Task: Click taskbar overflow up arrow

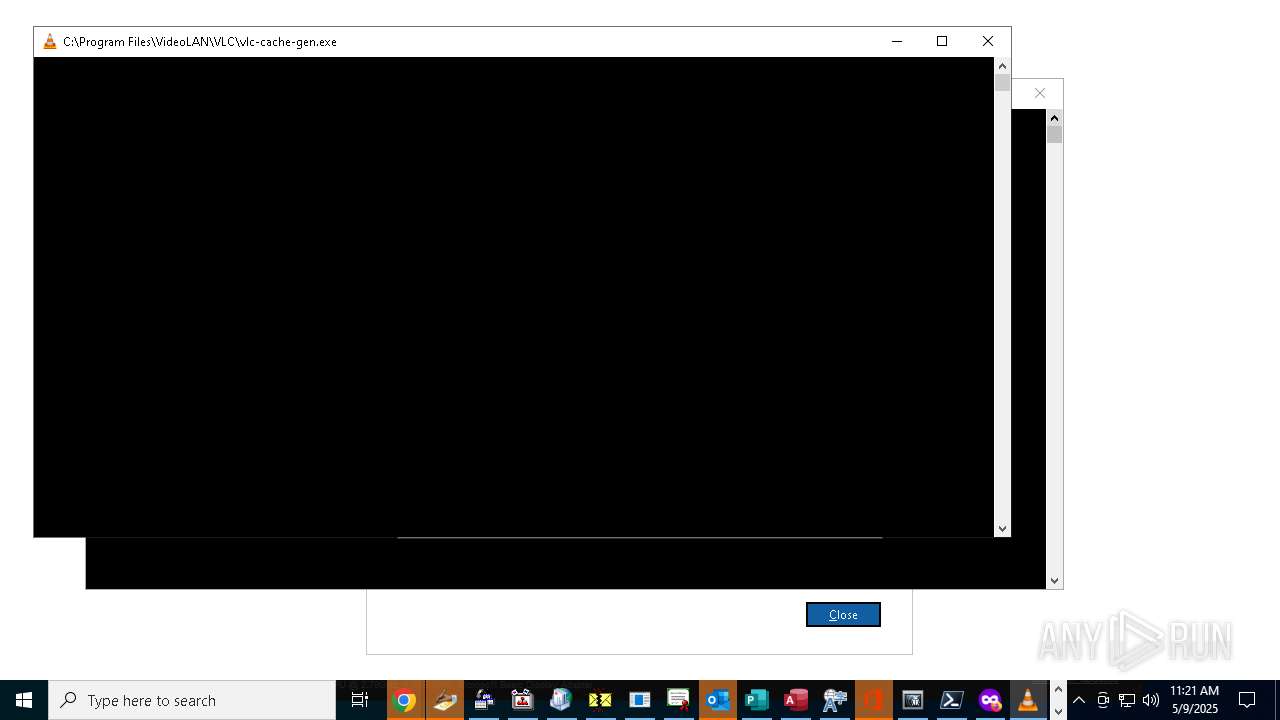Action: 1058,690
